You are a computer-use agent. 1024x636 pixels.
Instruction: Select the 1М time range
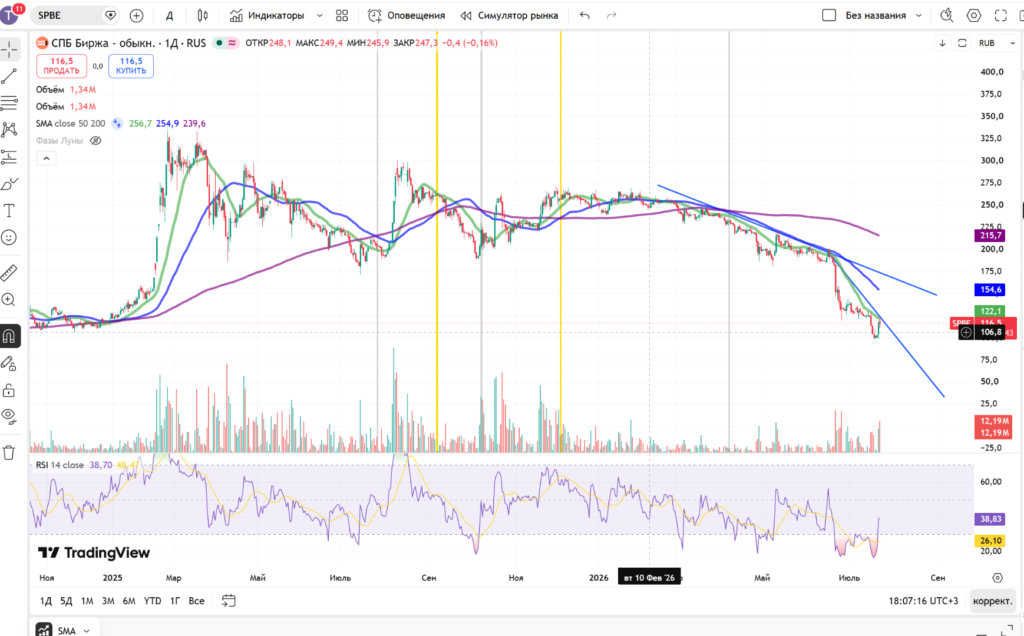click(87, 601)
